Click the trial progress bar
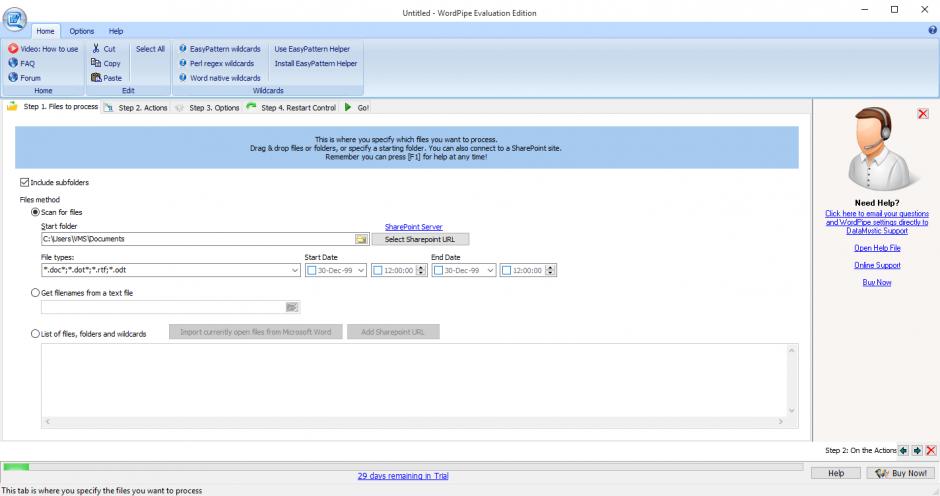This screenshot has width=940, height=496. coord(403,467)
